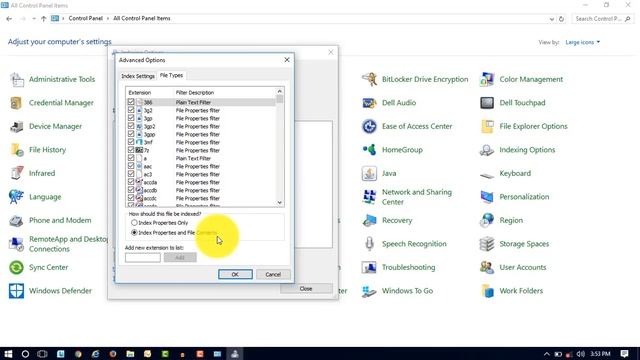
Task: Uncheck the 3g2 extension checkbox
Action: (x=131, y=110)
